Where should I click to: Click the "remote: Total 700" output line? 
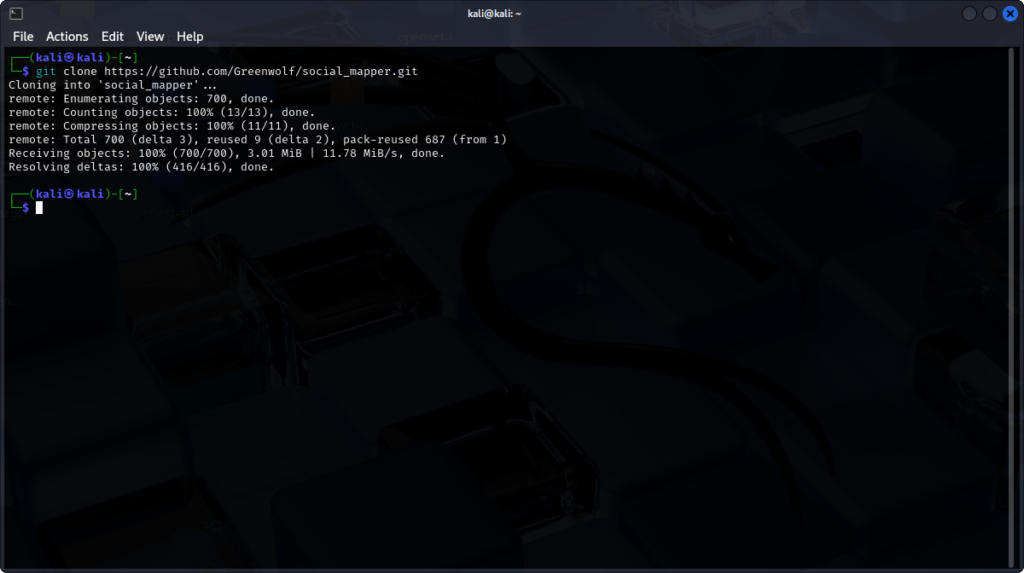click(x=257, y=140)
